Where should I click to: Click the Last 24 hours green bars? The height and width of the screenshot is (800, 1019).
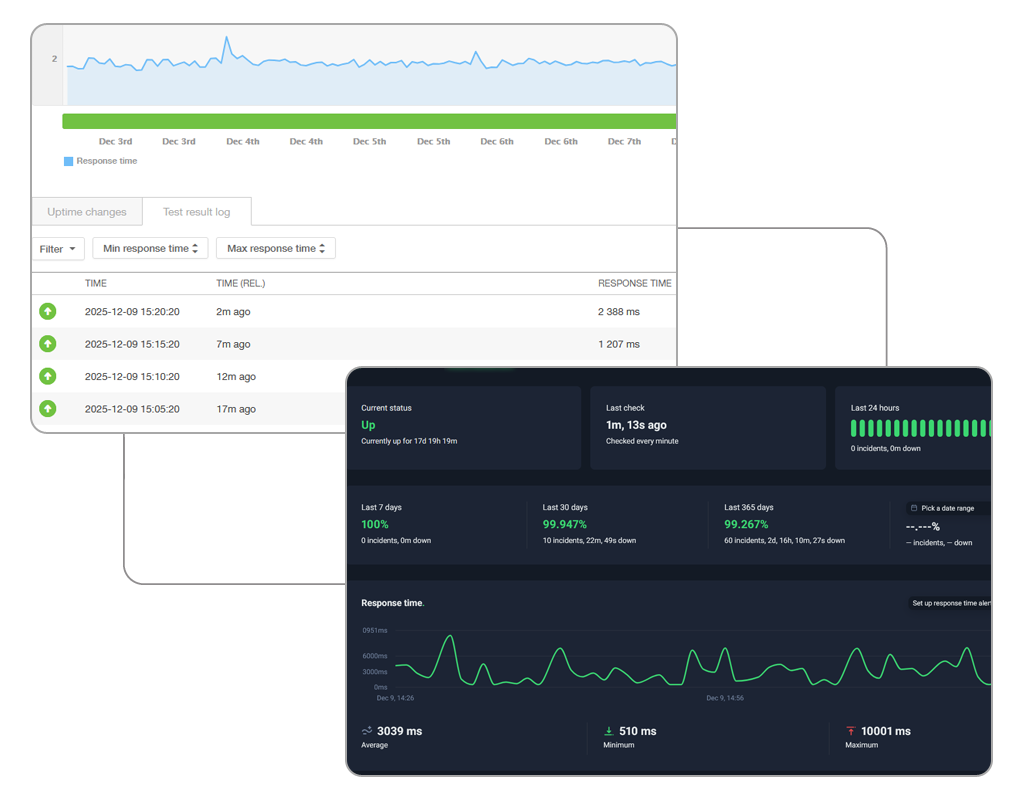[921, 428]
